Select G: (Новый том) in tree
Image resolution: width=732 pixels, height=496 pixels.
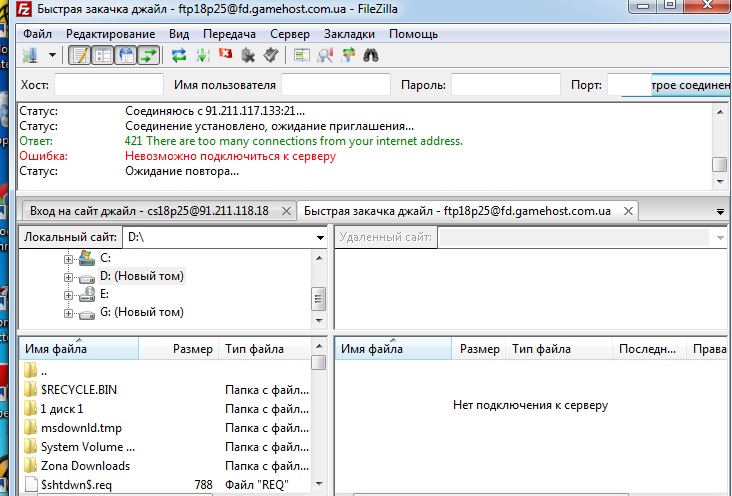pyautogui.click(x=142, y=312)
